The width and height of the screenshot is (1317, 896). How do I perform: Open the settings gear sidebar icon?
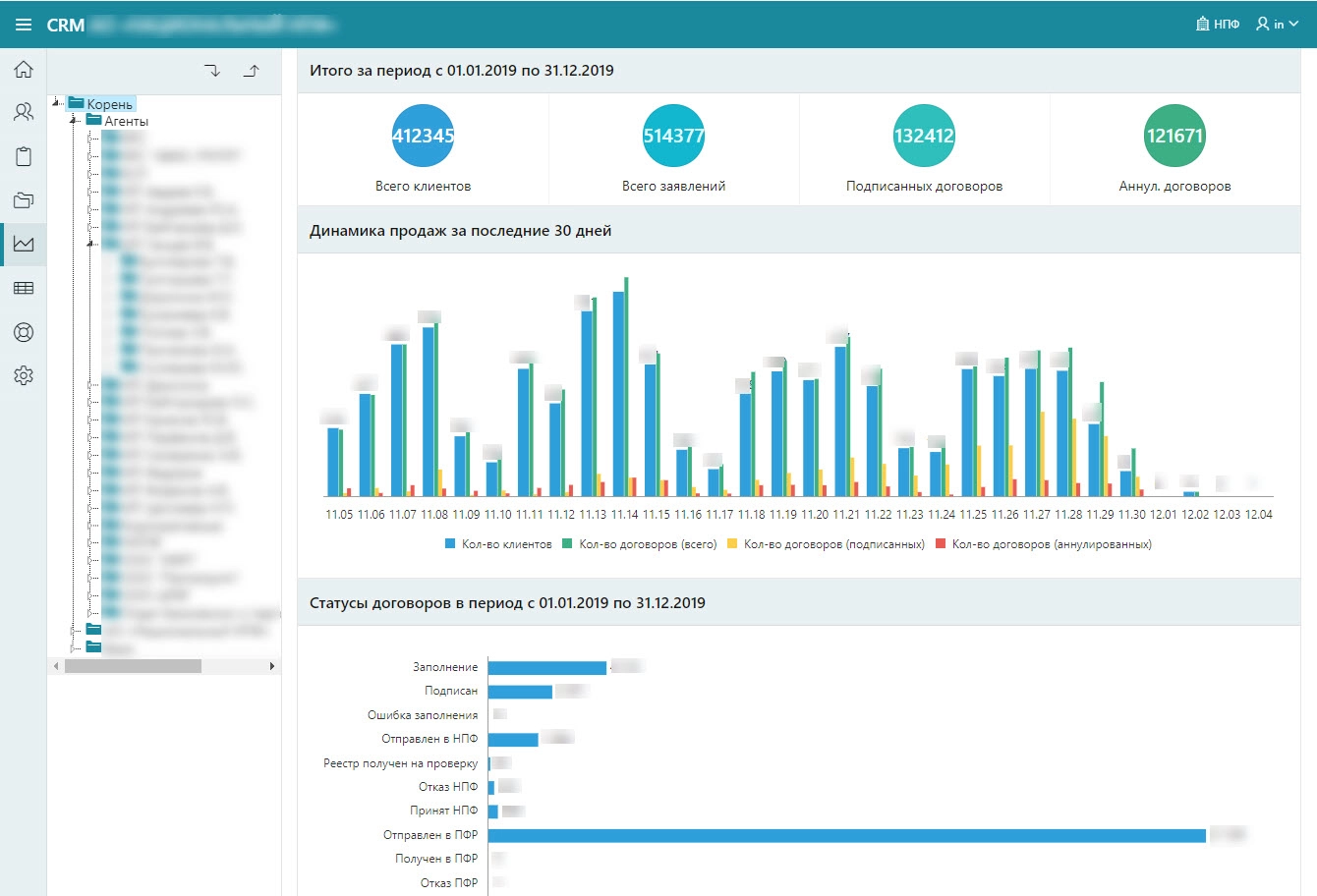tap(24, 375)
